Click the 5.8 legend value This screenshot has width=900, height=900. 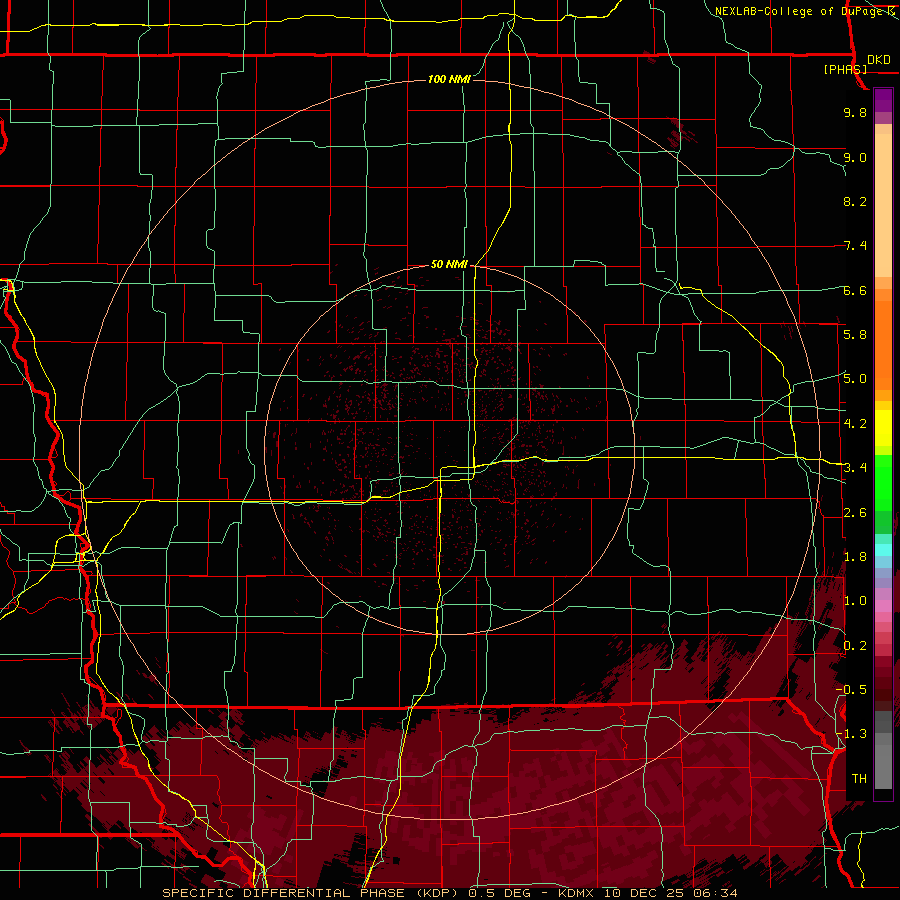click(x=855, y=335)
